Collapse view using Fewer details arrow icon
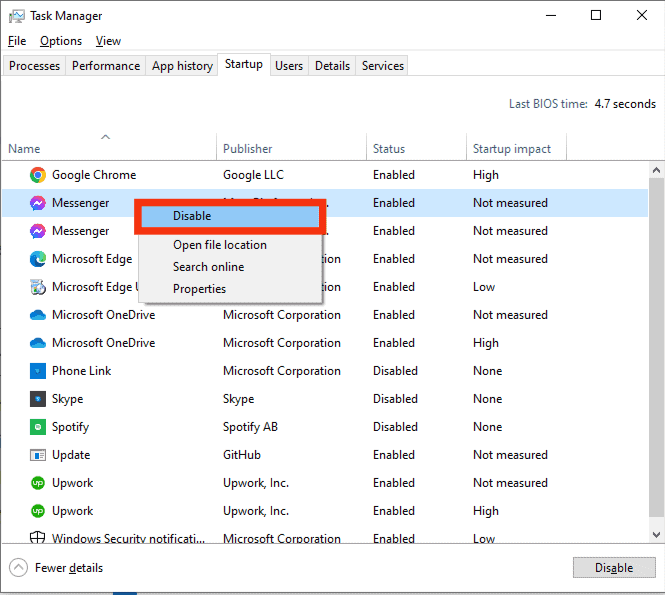Image resolution: width=665 pixels, height=595 pixels. (x=18, y=567)
